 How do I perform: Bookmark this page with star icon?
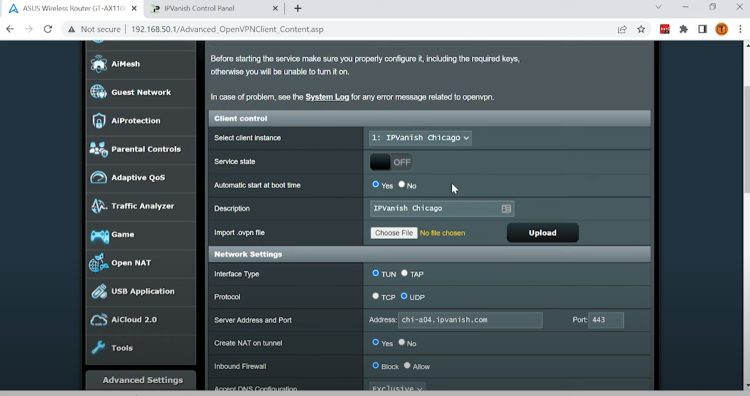[x=641, y=29]
